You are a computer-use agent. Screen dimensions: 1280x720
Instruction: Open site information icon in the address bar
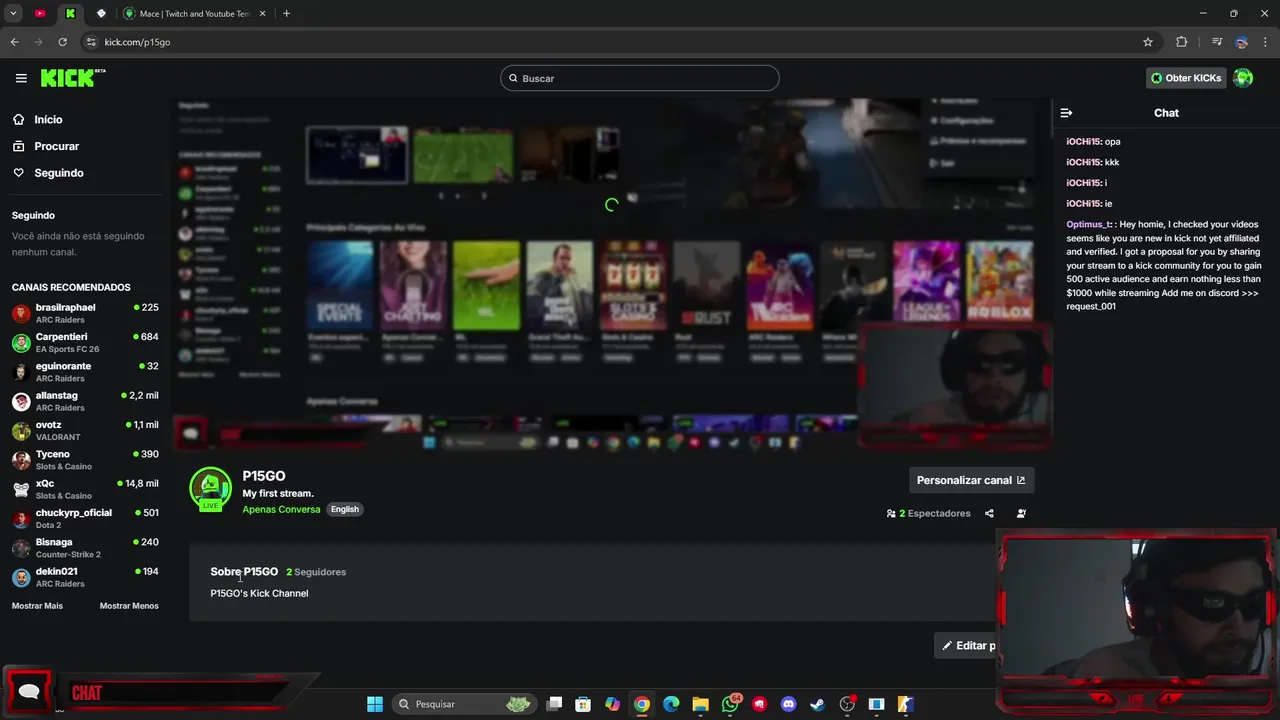[91, 42]
